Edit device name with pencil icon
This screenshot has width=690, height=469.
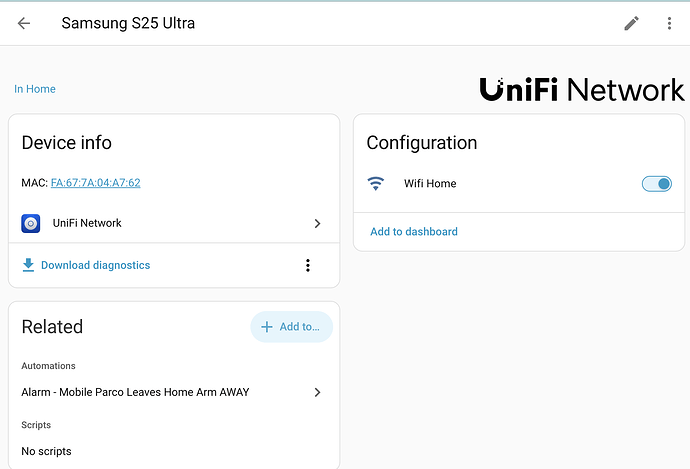point(631,23)
